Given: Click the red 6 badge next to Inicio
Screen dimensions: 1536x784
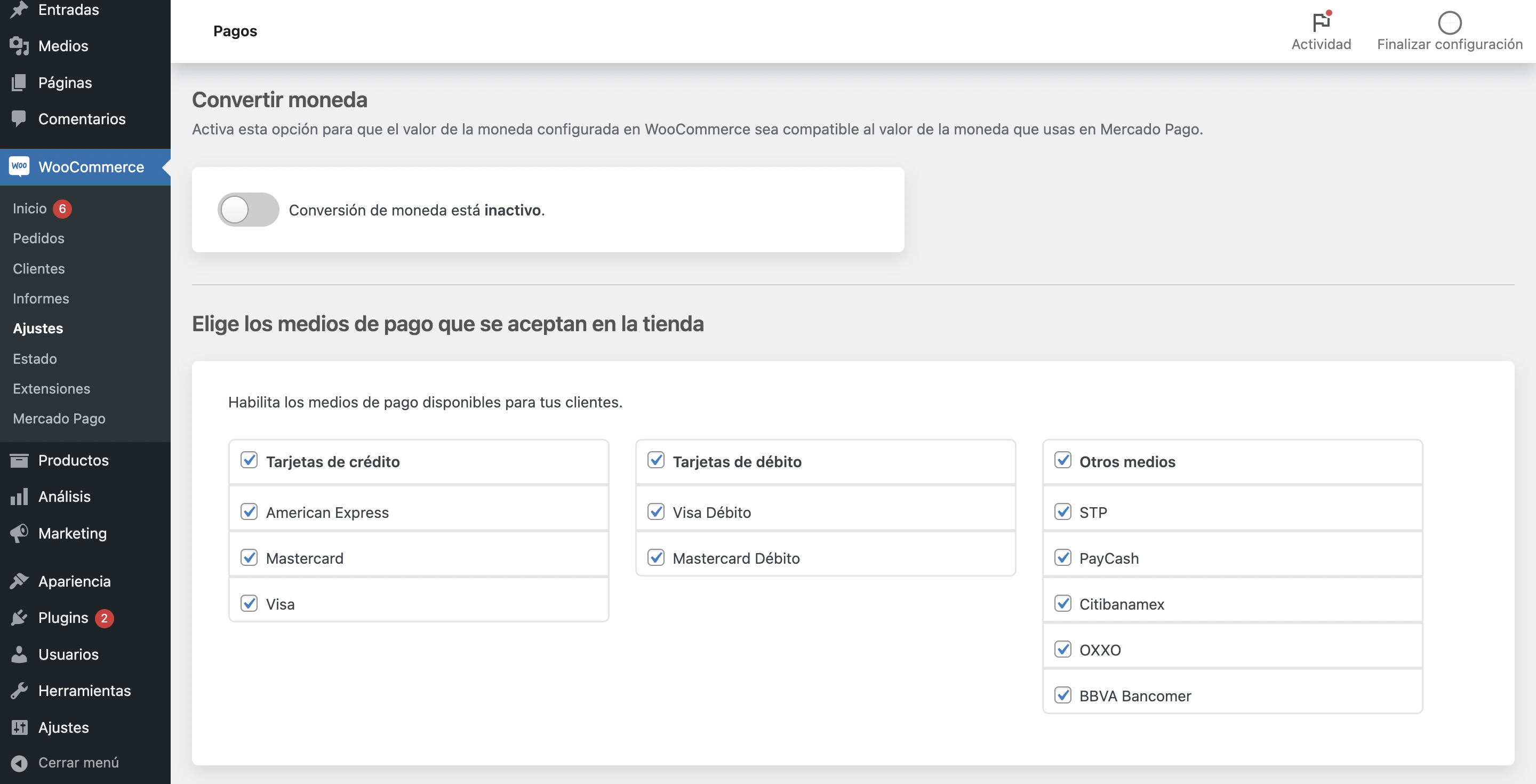Looking at the screenshot, I should coord(62,209).
